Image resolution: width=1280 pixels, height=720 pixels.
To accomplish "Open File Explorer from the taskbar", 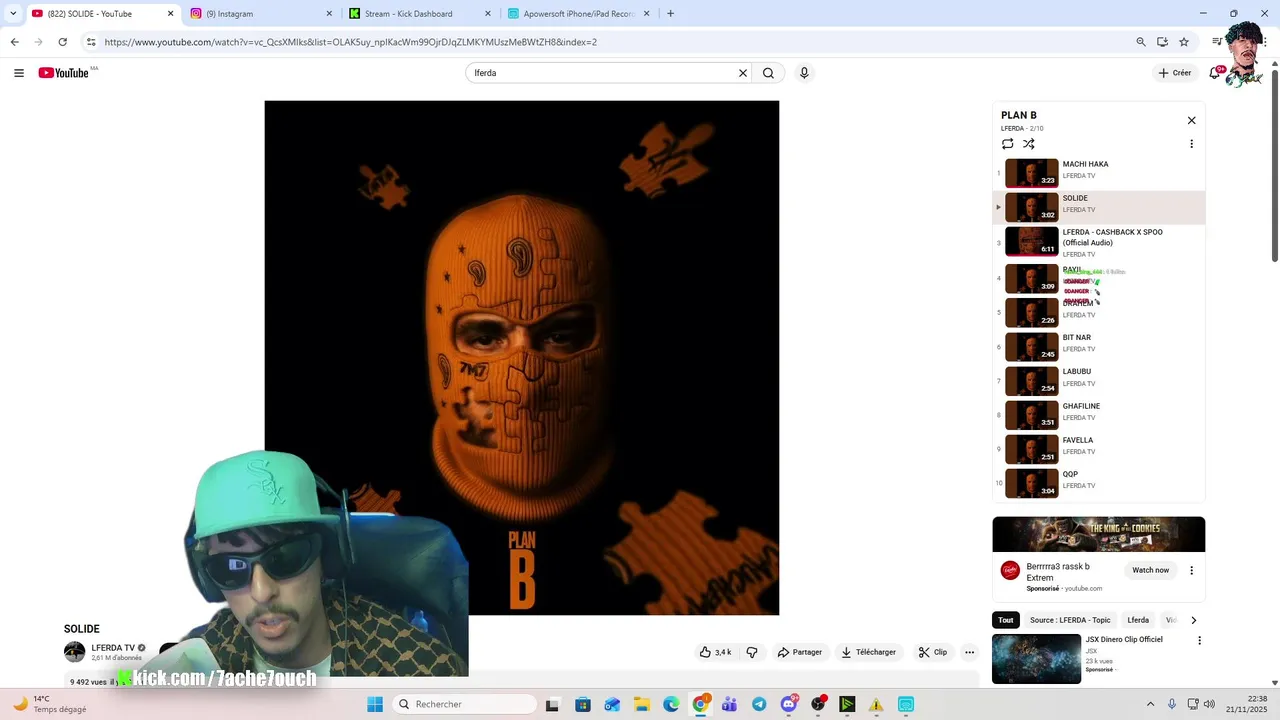I will point(641,704).
